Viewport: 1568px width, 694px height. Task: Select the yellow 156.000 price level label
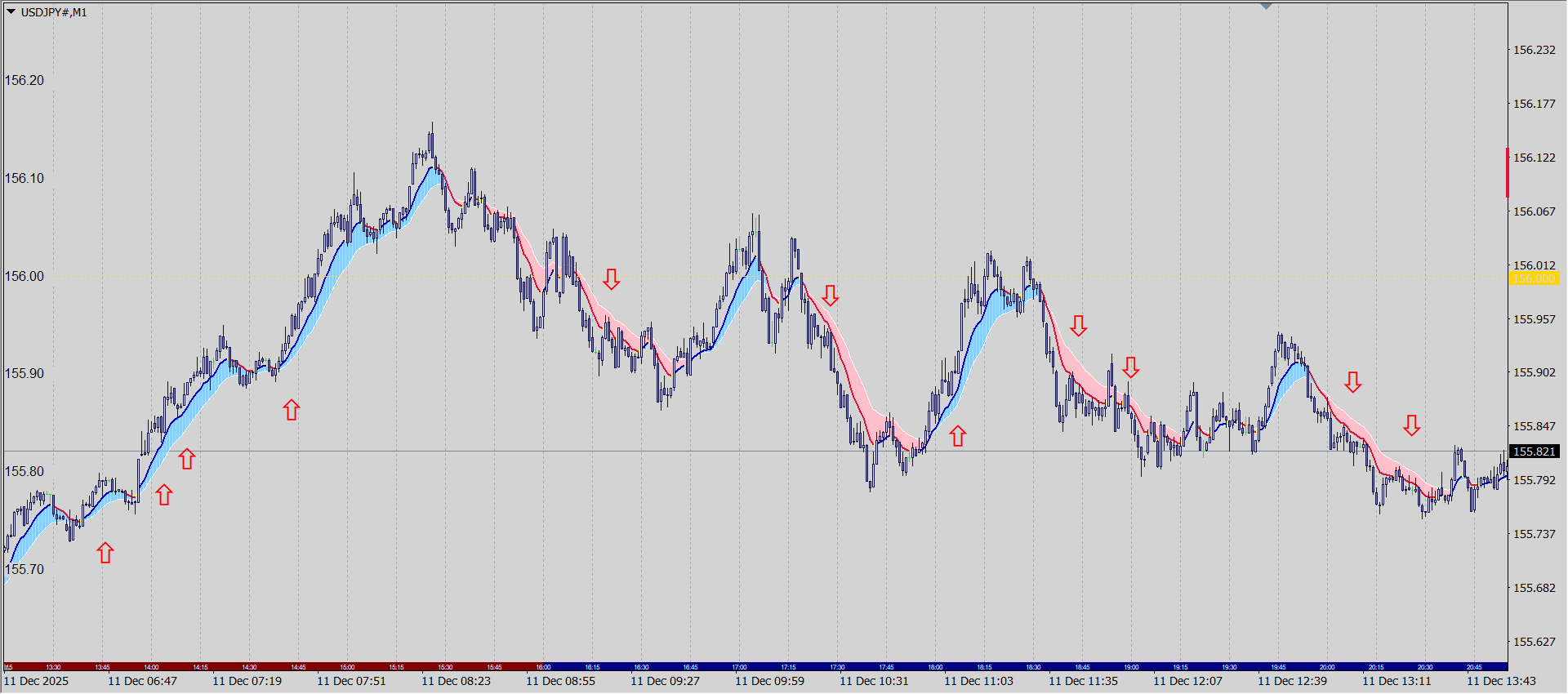point(1535,278)
